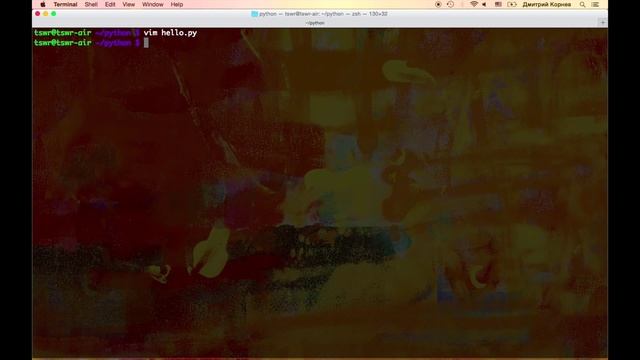
Task: Open the battery status icon
Action: click(511, 4)
